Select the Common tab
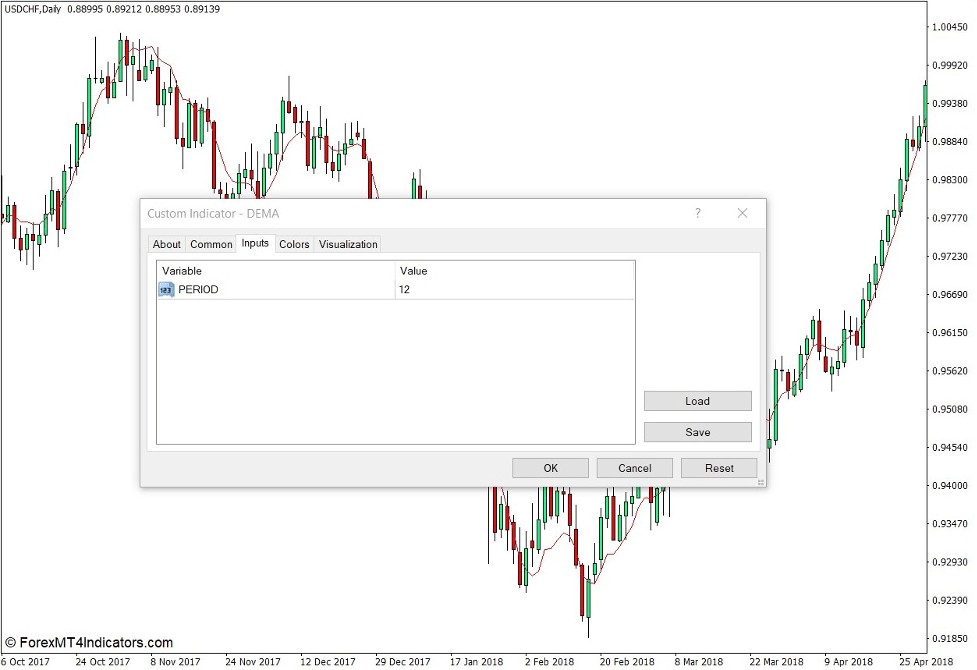This screenshot has width=977, height=670. tap(211, 244)
